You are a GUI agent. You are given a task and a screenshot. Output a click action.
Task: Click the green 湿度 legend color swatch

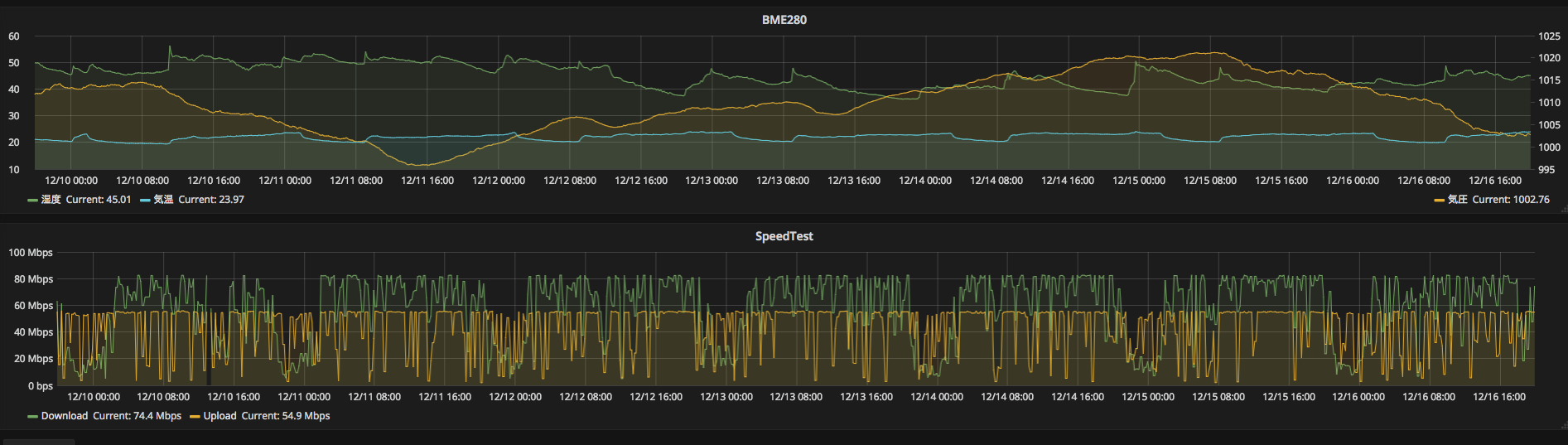tap(32, 201)
